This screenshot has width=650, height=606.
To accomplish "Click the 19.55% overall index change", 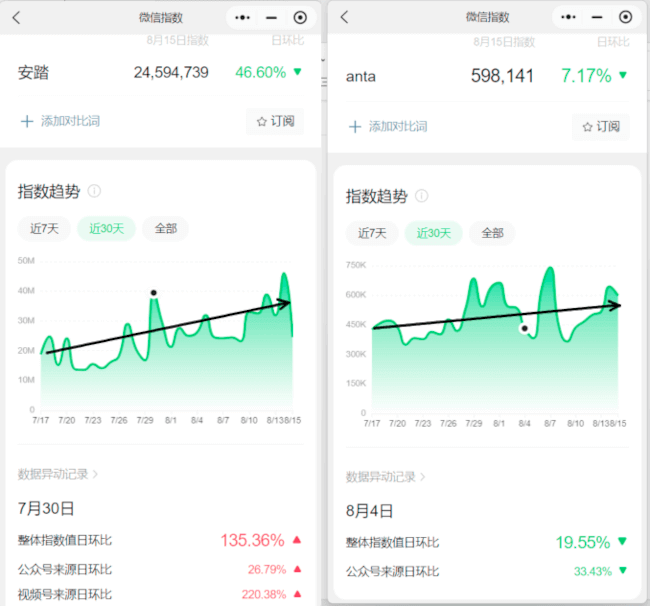I will [582, 542].
